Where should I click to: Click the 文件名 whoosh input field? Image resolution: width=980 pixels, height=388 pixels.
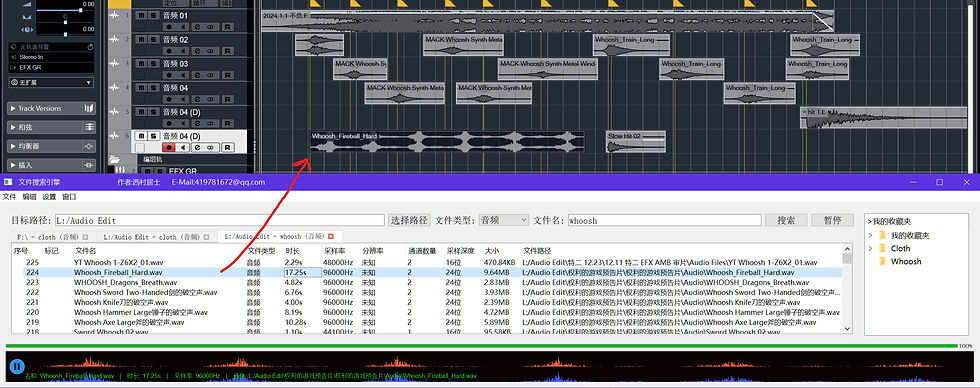click(664, 221)
